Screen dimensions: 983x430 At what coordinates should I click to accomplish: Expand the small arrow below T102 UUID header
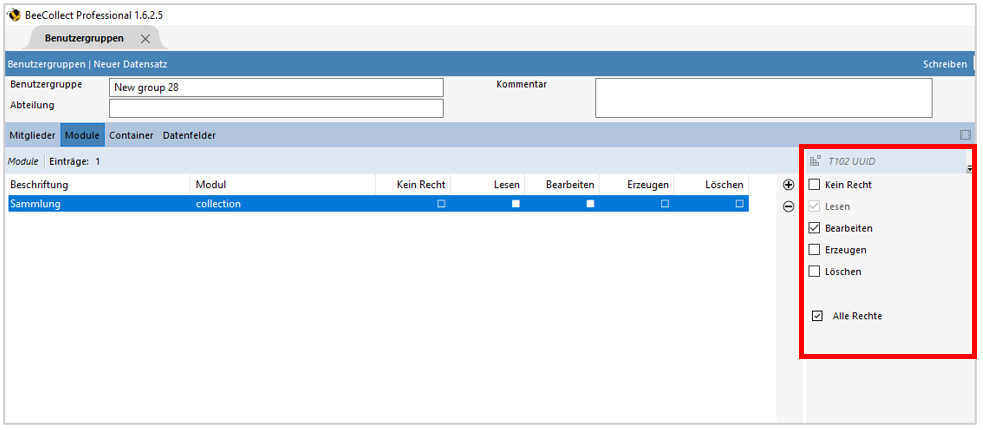coord(969,169)
